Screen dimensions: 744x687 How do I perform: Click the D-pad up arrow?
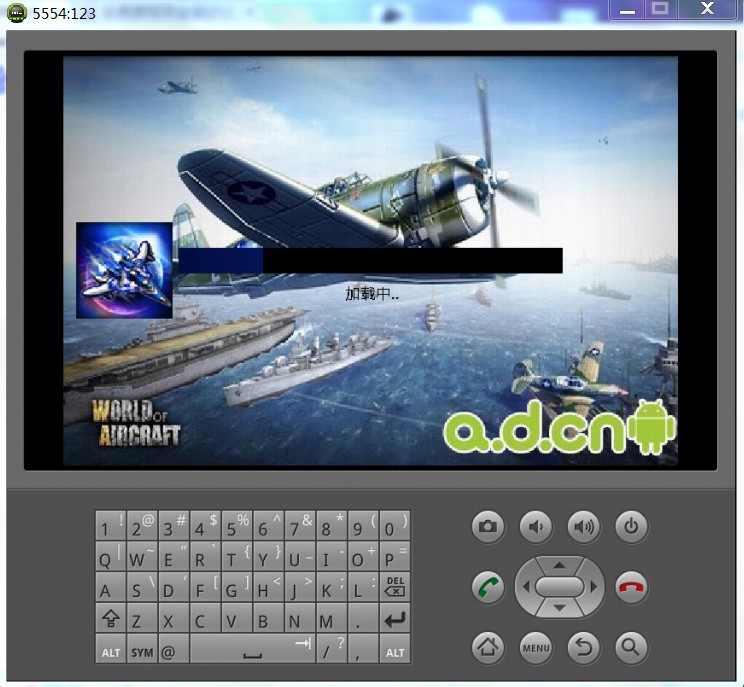click(x=559, y=566)
